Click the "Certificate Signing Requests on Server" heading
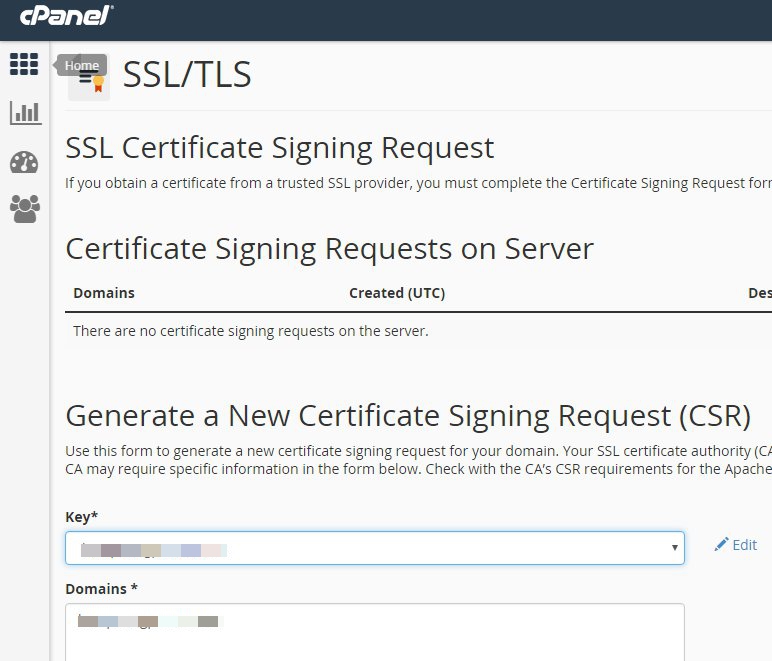This screenshot has width=772, height=661. 329,248
